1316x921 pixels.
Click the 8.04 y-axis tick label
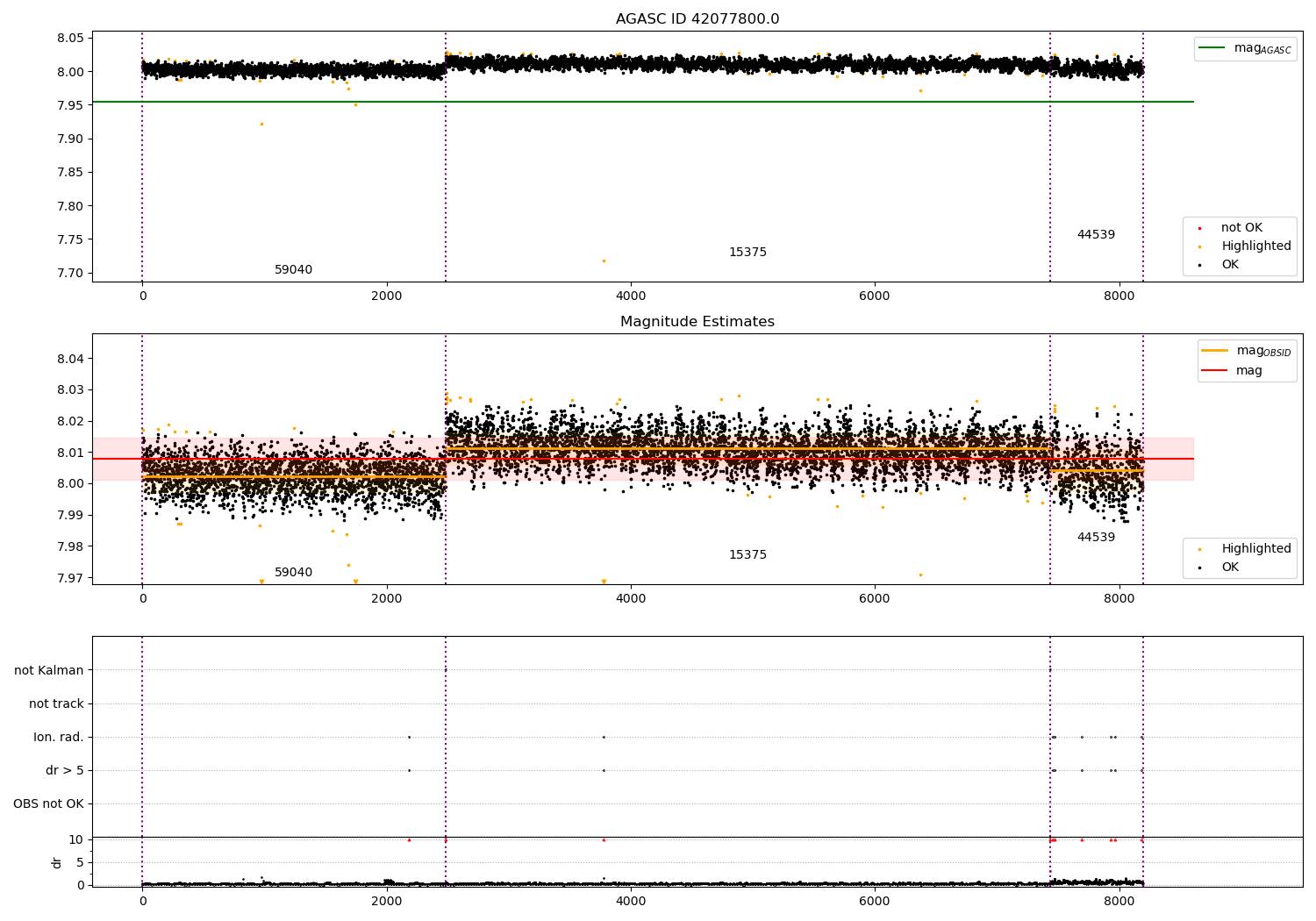[x=72, y=359]
